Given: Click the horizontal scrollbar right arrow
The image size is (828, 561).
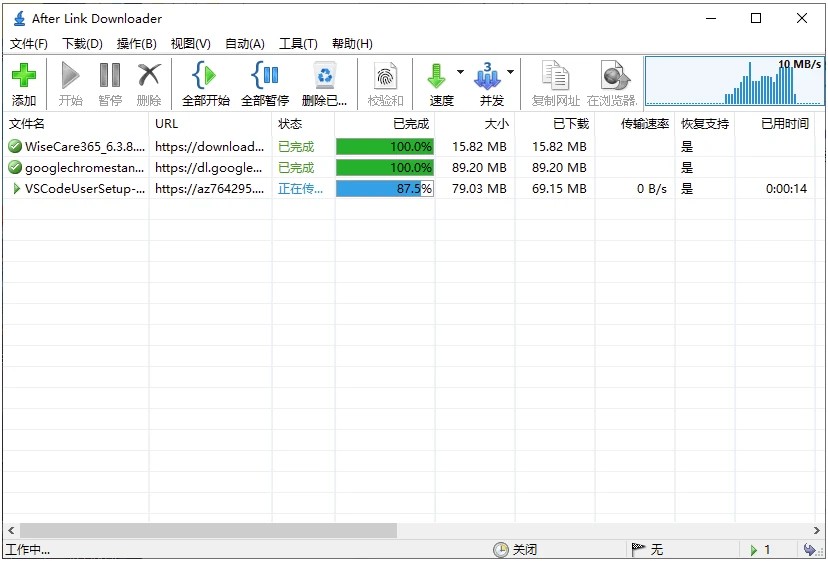Looking at the screenshot, I should coord(817,530).
